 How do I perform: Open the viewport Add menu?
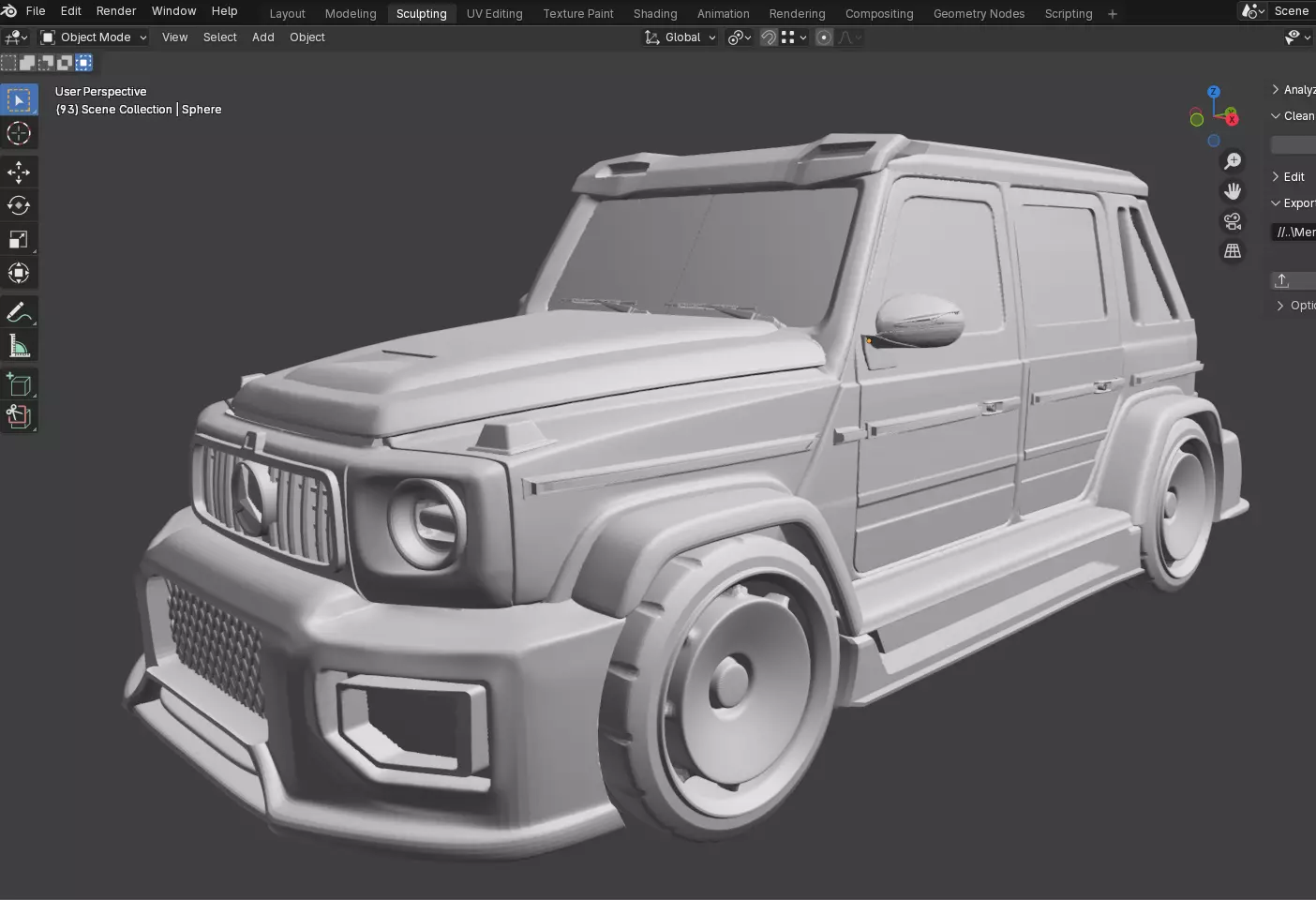click(263, 37)
